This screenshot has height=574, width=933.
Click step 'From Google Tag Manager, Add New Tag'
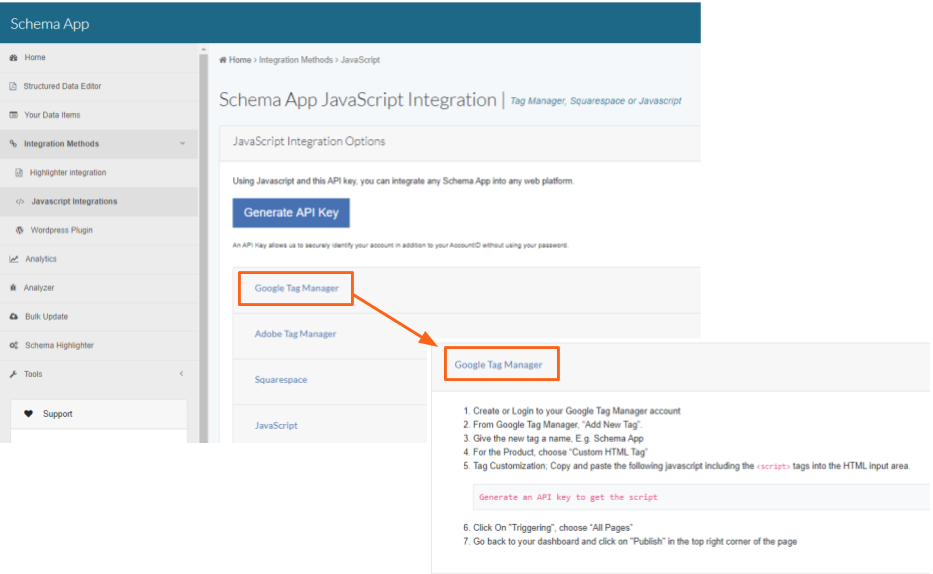click(x=558, y=425)
